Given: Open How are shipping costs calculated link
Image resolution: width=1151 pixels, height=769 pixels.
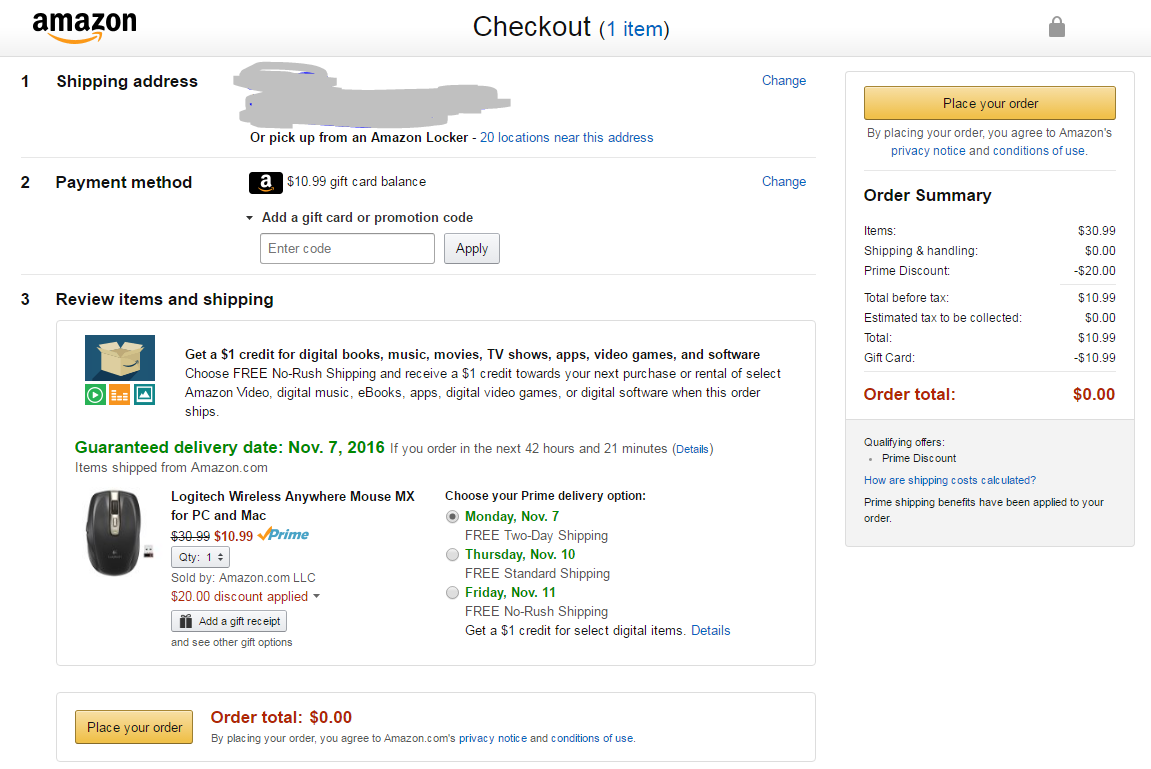Looking at the screenshot, I should click(949, 480).
